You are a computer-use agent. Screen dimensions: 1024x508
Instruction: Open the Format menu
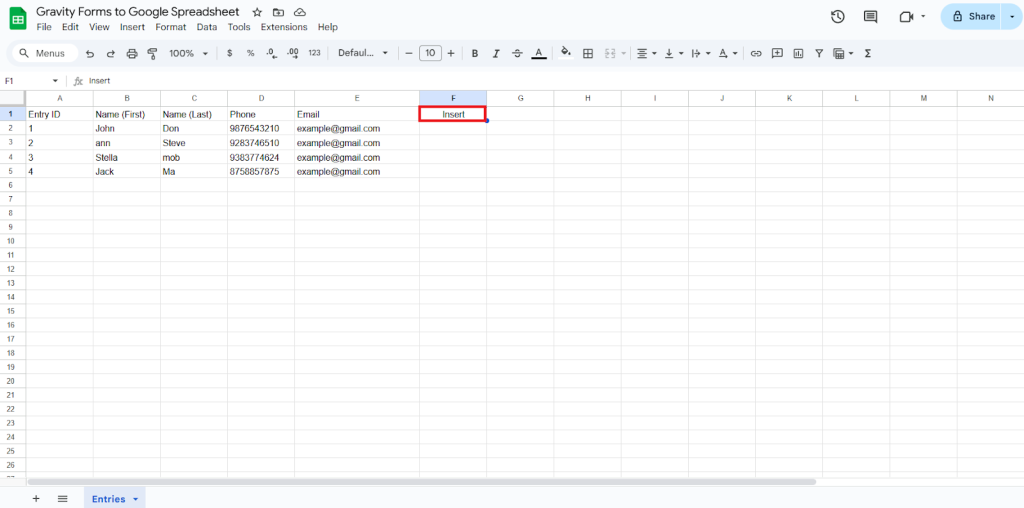tap(170, 27)
